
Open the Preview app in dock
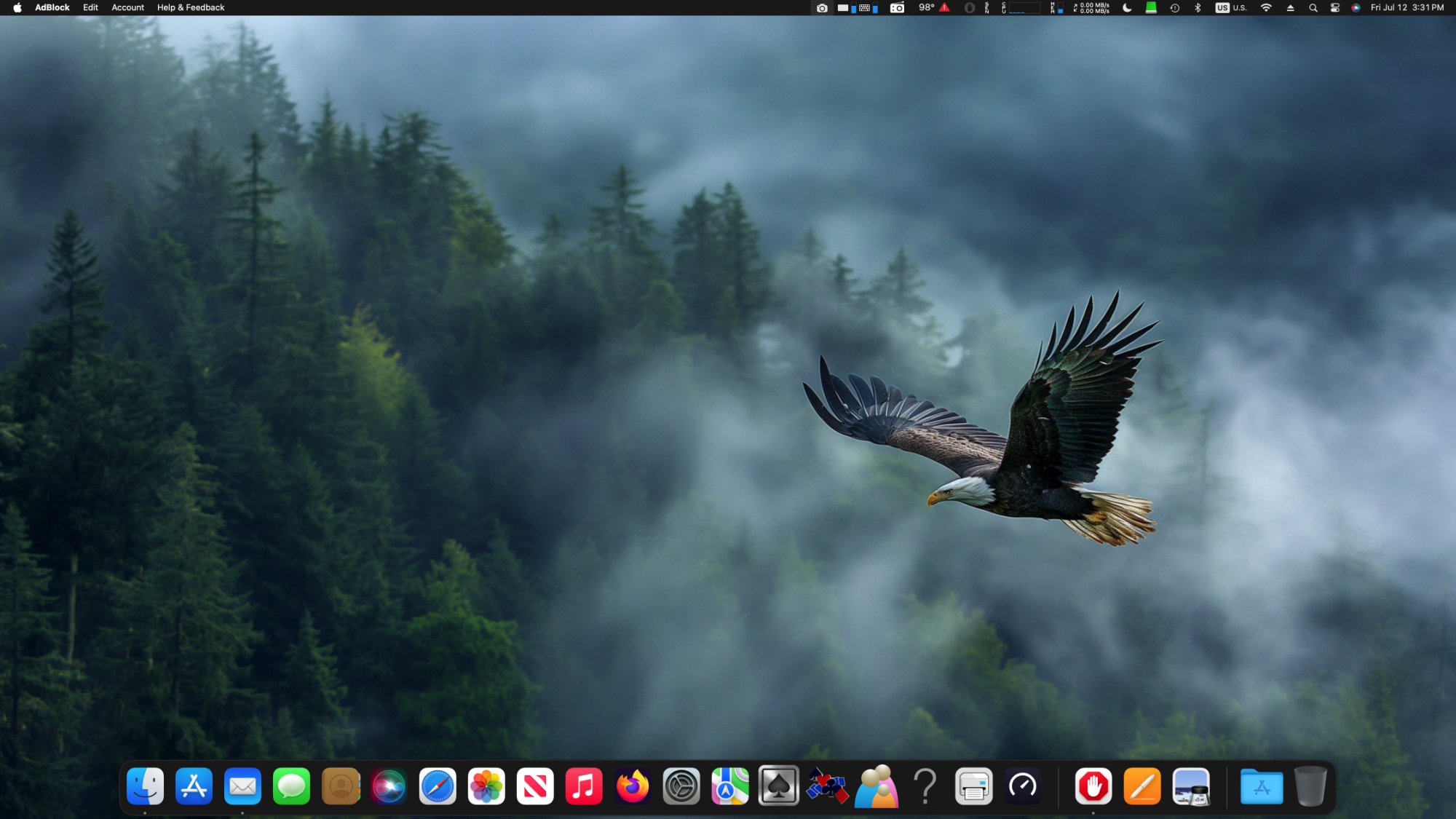click(1191, 786)
